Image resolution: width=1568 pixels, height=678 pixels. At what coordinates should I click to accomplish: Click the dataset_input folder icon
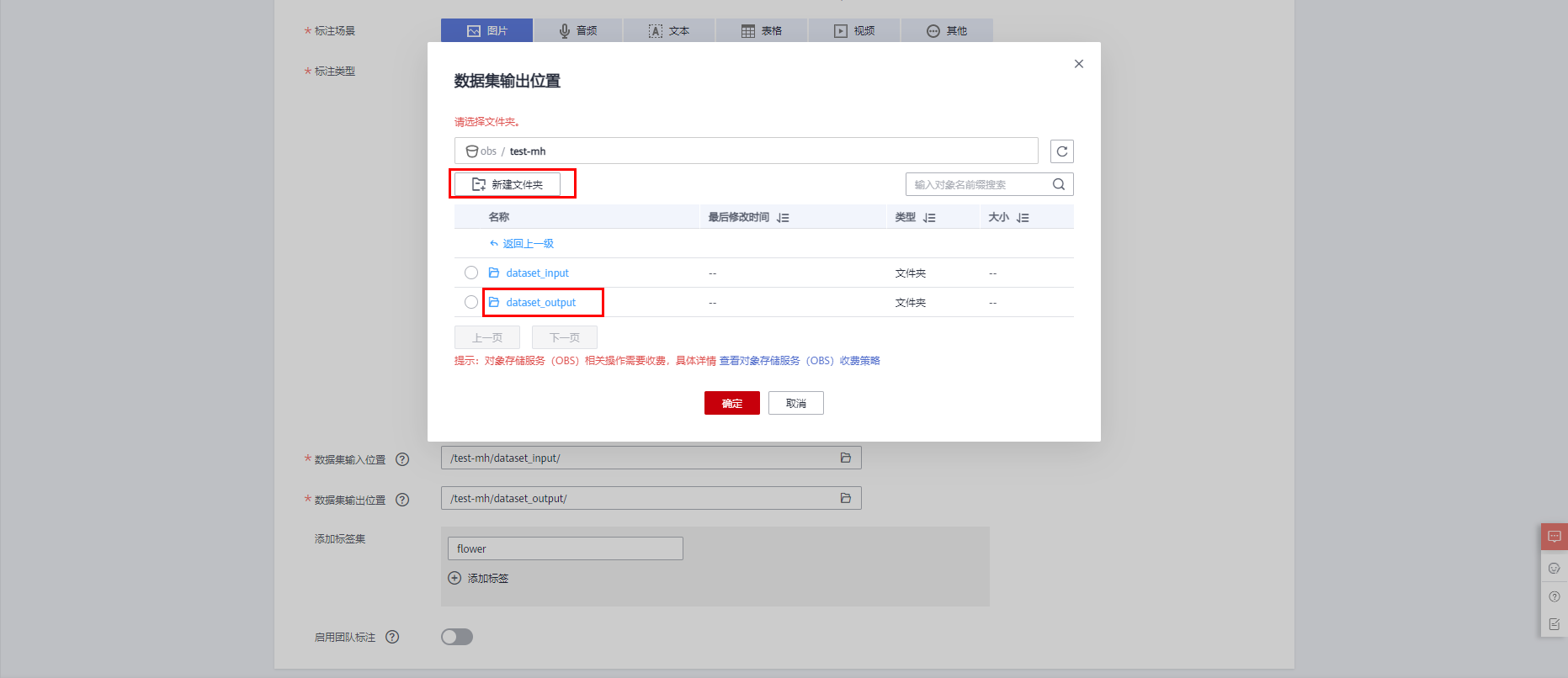point(494,273)
